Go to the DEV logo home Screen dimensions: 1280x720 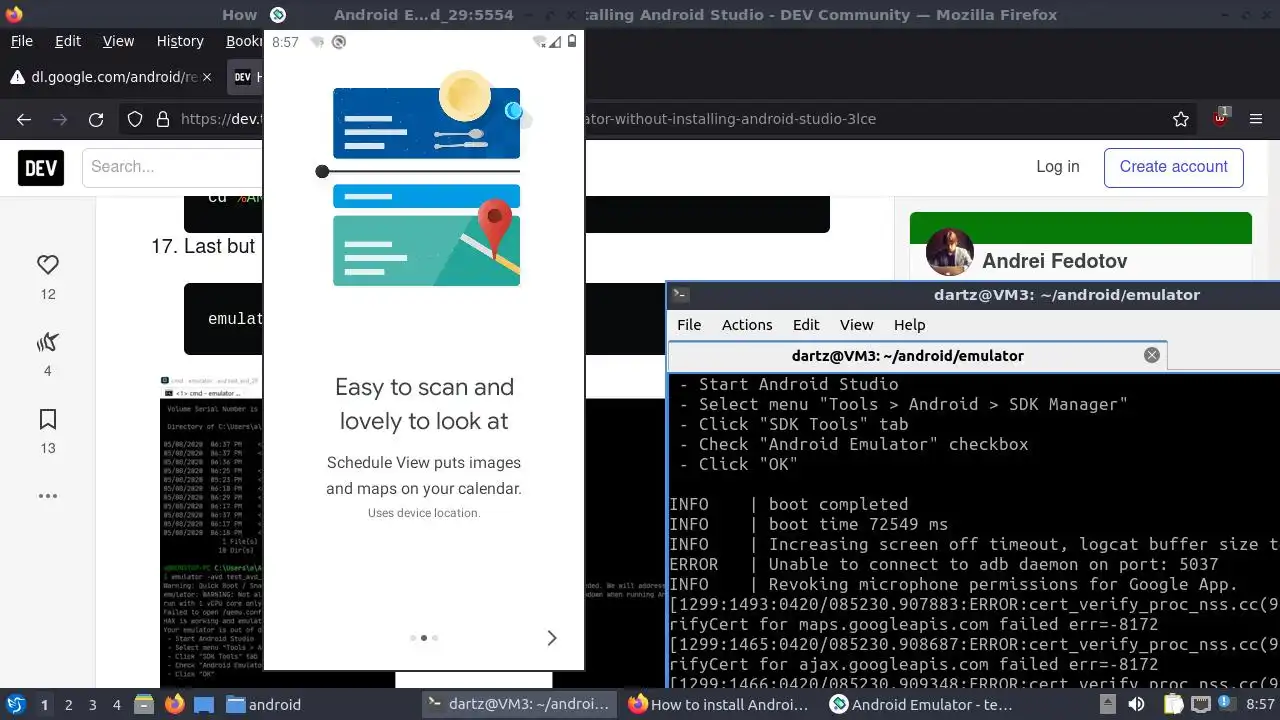[x=41, y=167]
